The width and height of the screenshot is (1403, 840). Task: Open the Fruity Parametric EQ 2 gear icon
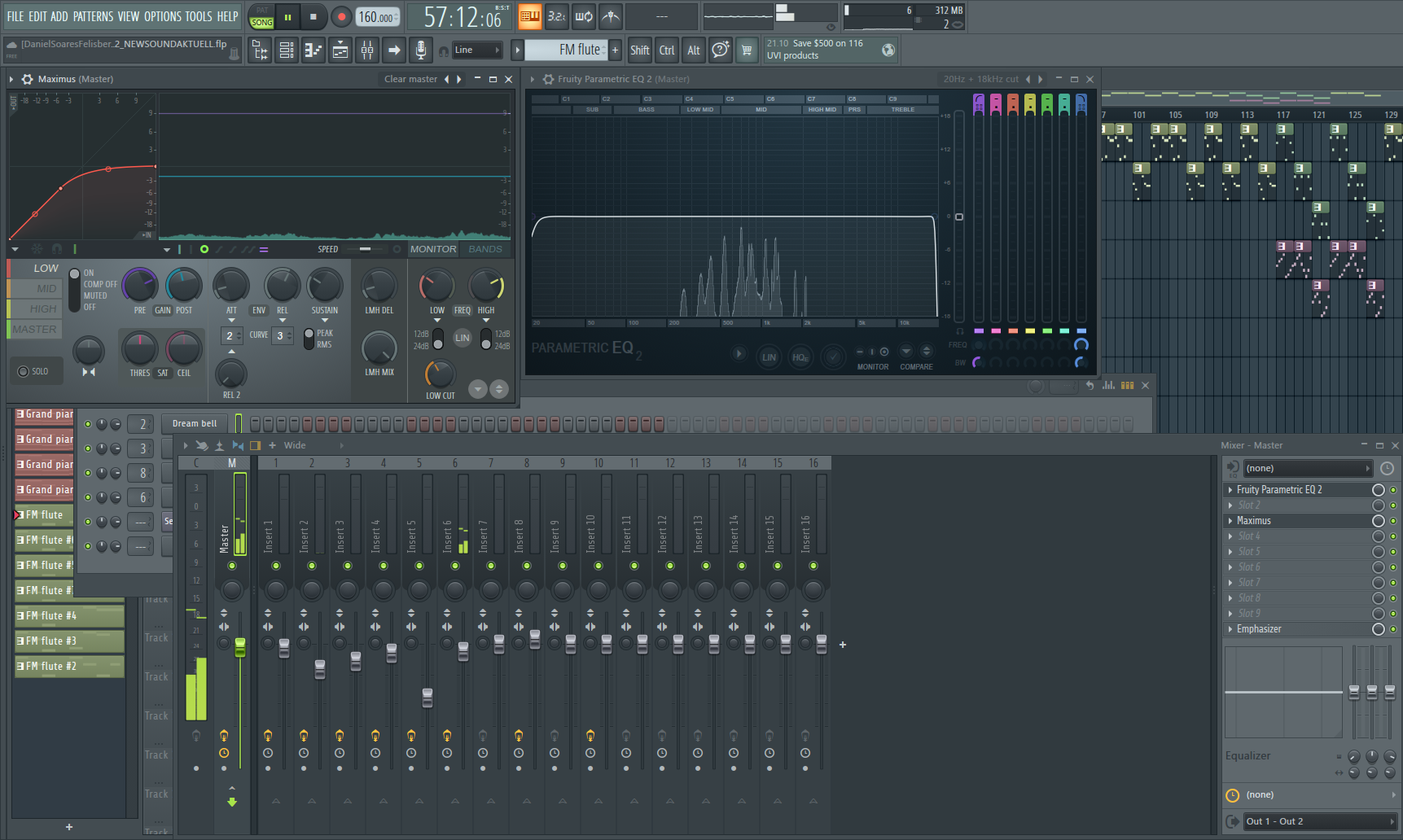[548, 79]
